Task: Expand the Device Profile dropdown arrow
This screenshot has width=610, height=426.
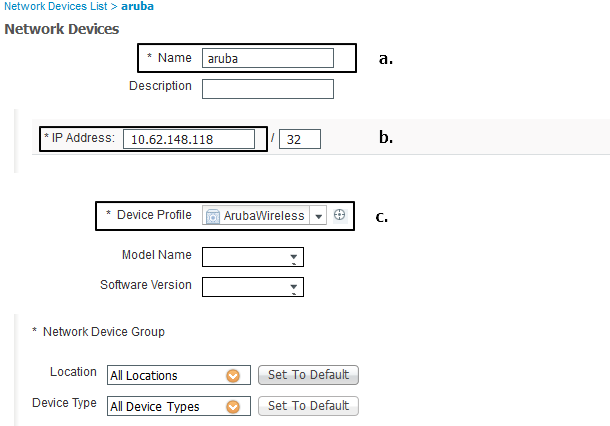Action: click(x=318, y=216)
